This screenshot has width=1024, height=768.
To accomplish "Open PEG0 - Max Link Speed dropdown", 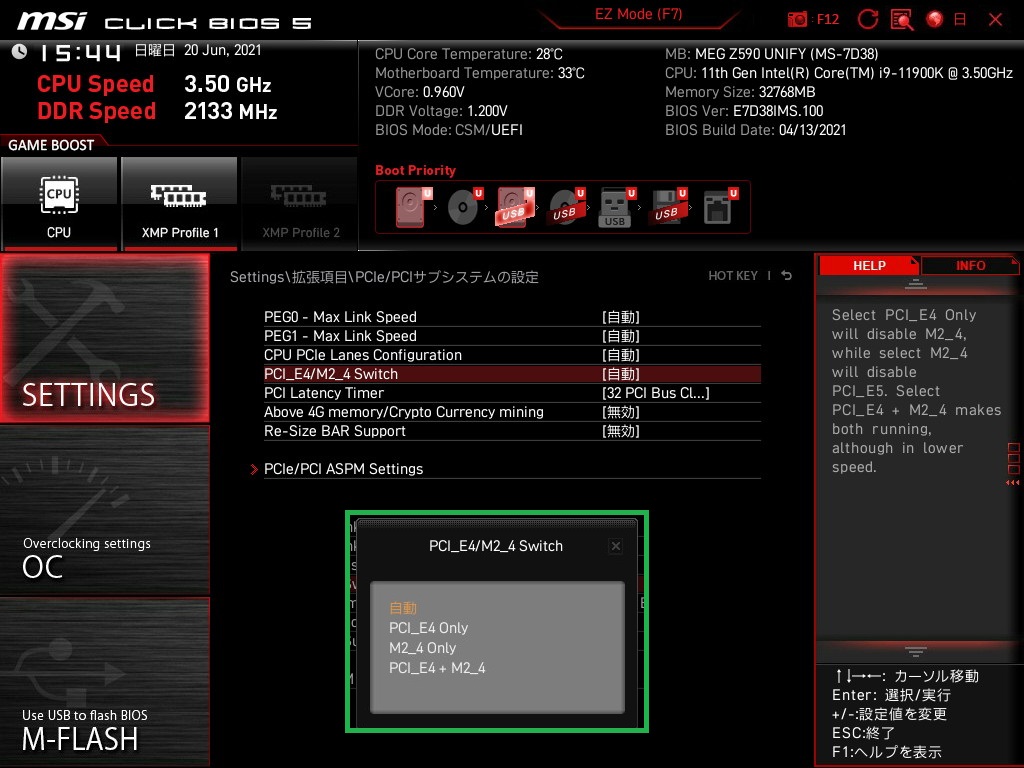I will pos(512,317).
